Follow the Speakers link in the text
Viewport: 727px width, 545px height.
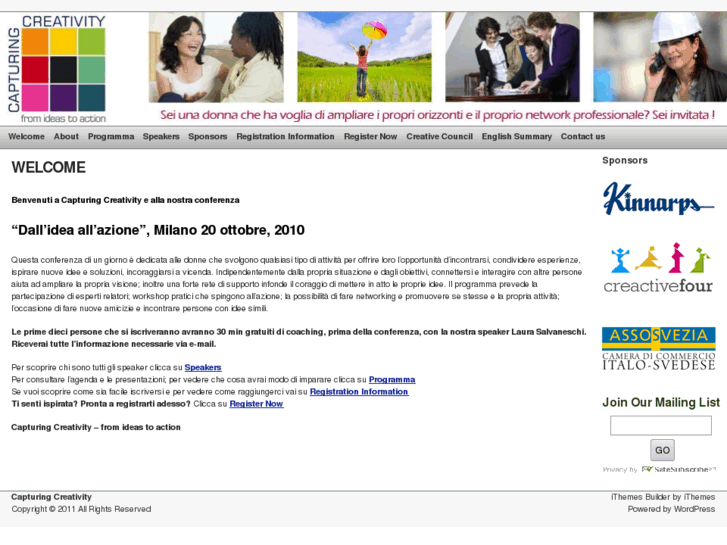click(x=203, y=367)
